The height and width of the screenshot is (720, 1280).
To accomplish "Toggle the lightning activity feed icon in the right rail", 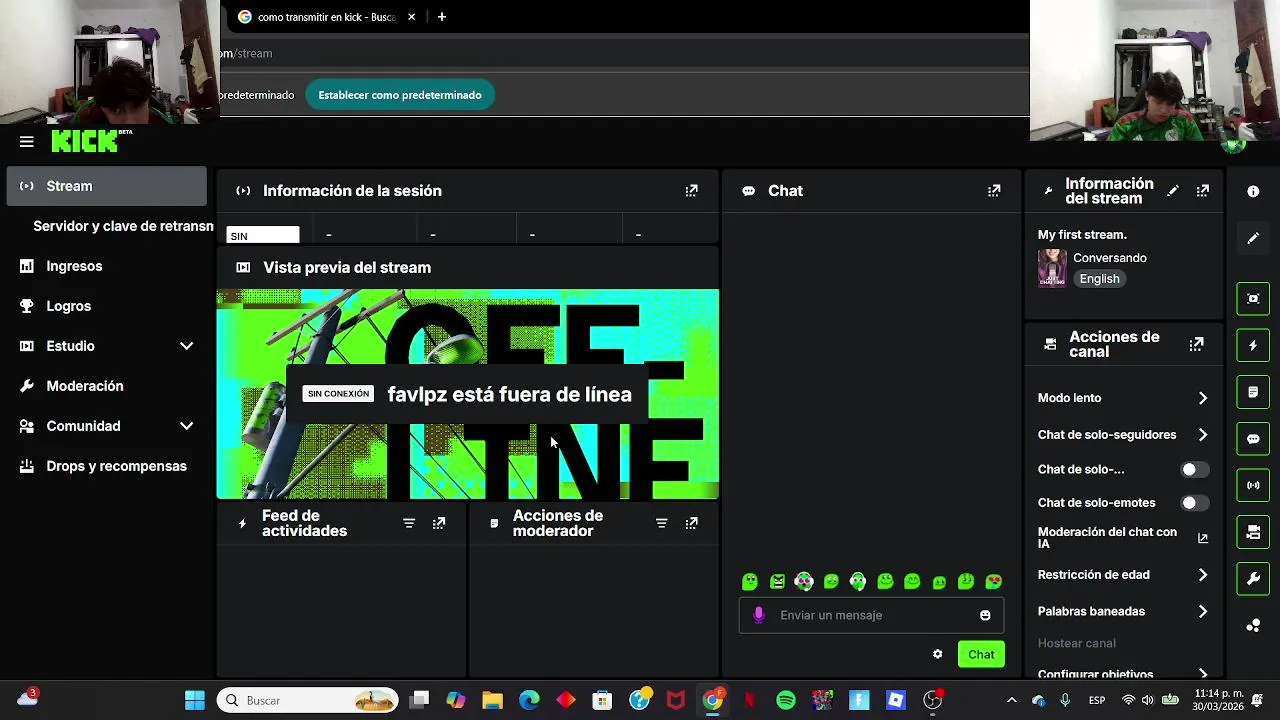I will [x=1253, y=345].
